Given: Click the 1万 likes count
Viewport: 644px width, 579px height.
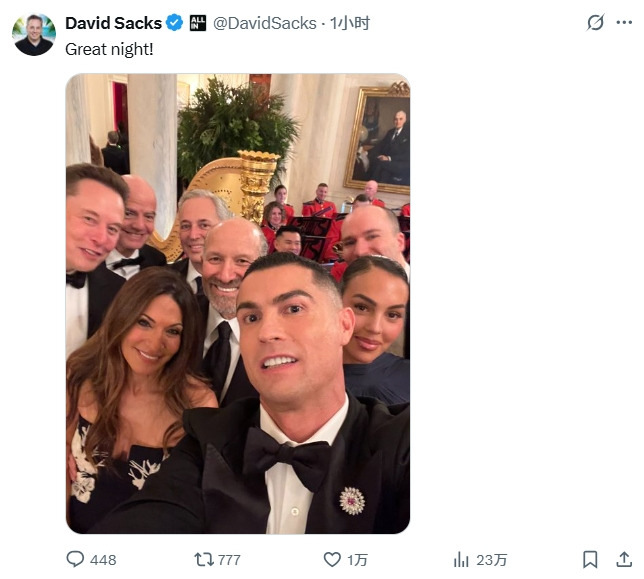Looking at the screenshot, I should tap(357, 560).
